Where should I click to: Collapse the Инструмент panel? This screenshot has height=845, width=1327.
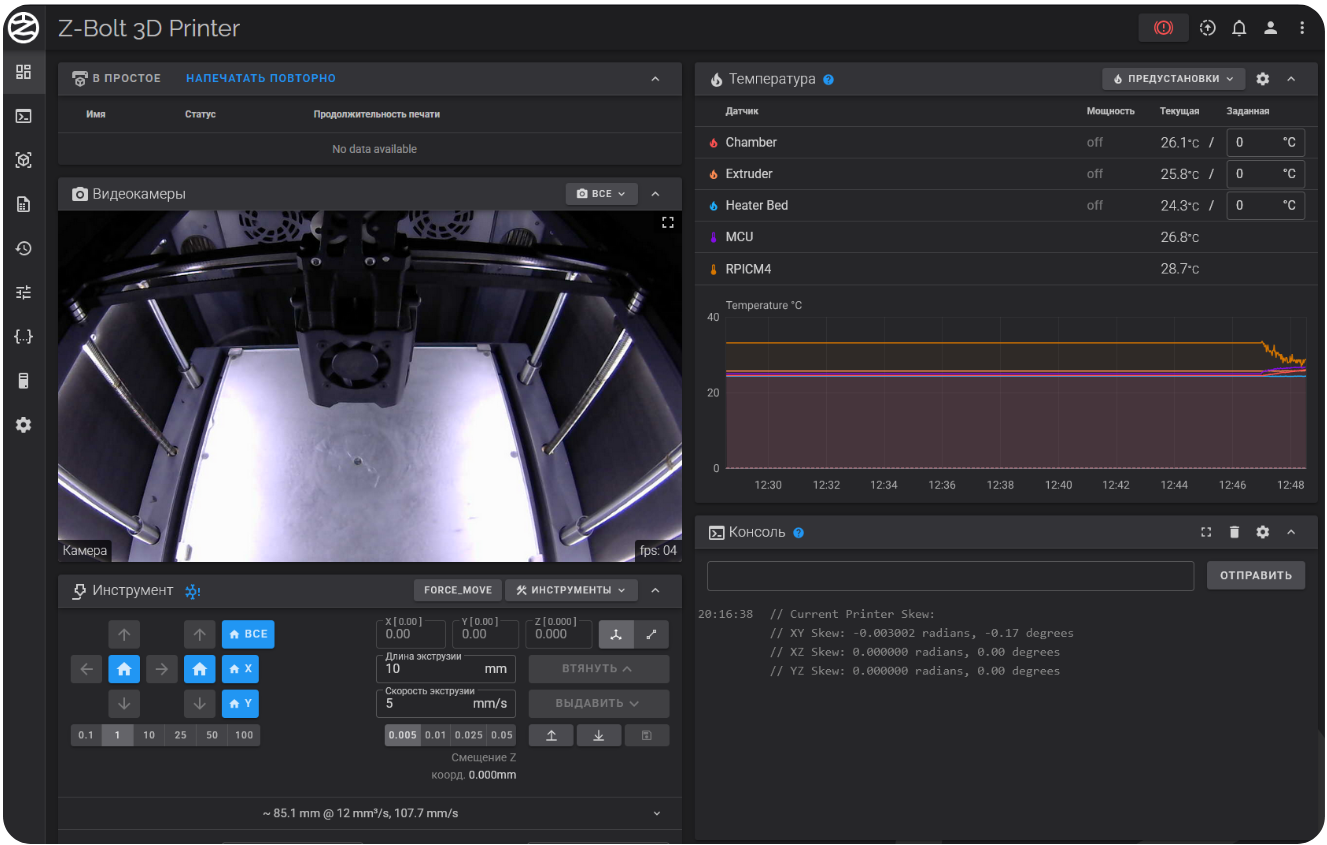656,590
